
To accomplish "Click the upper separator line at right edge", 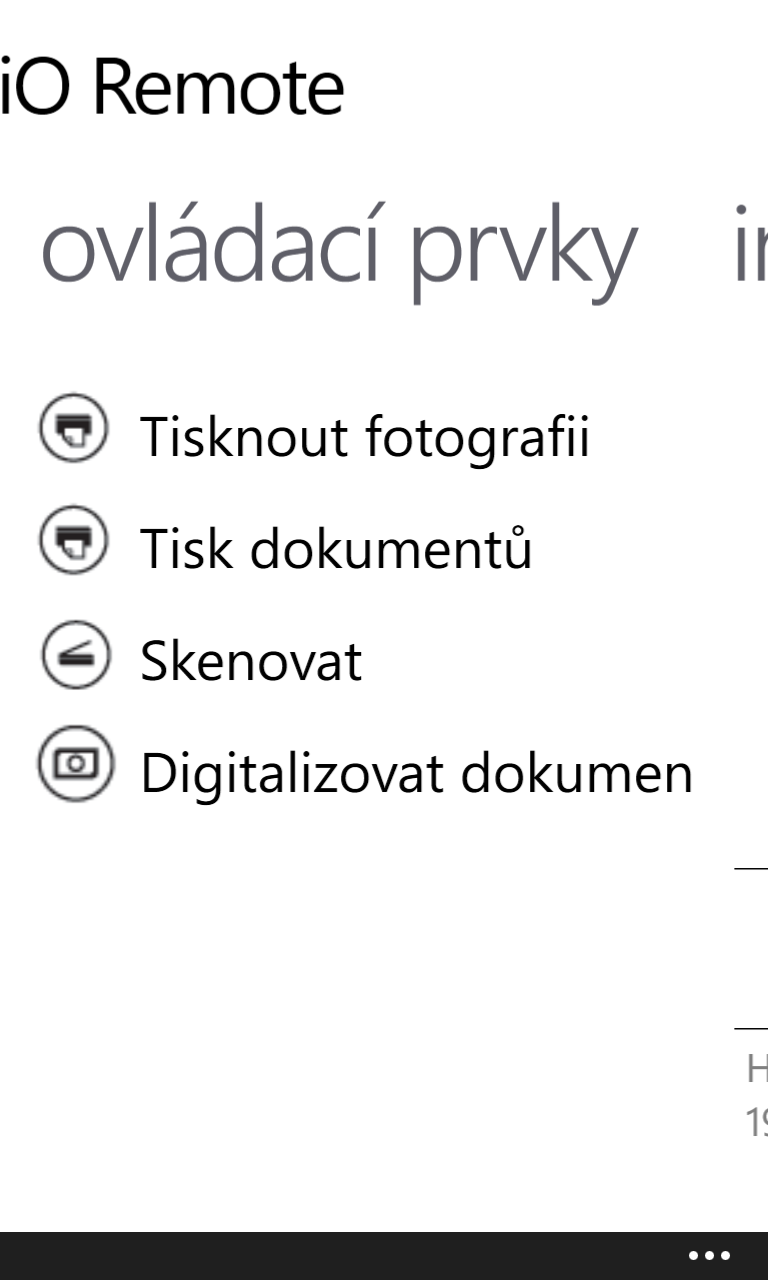I will point(751,870).
